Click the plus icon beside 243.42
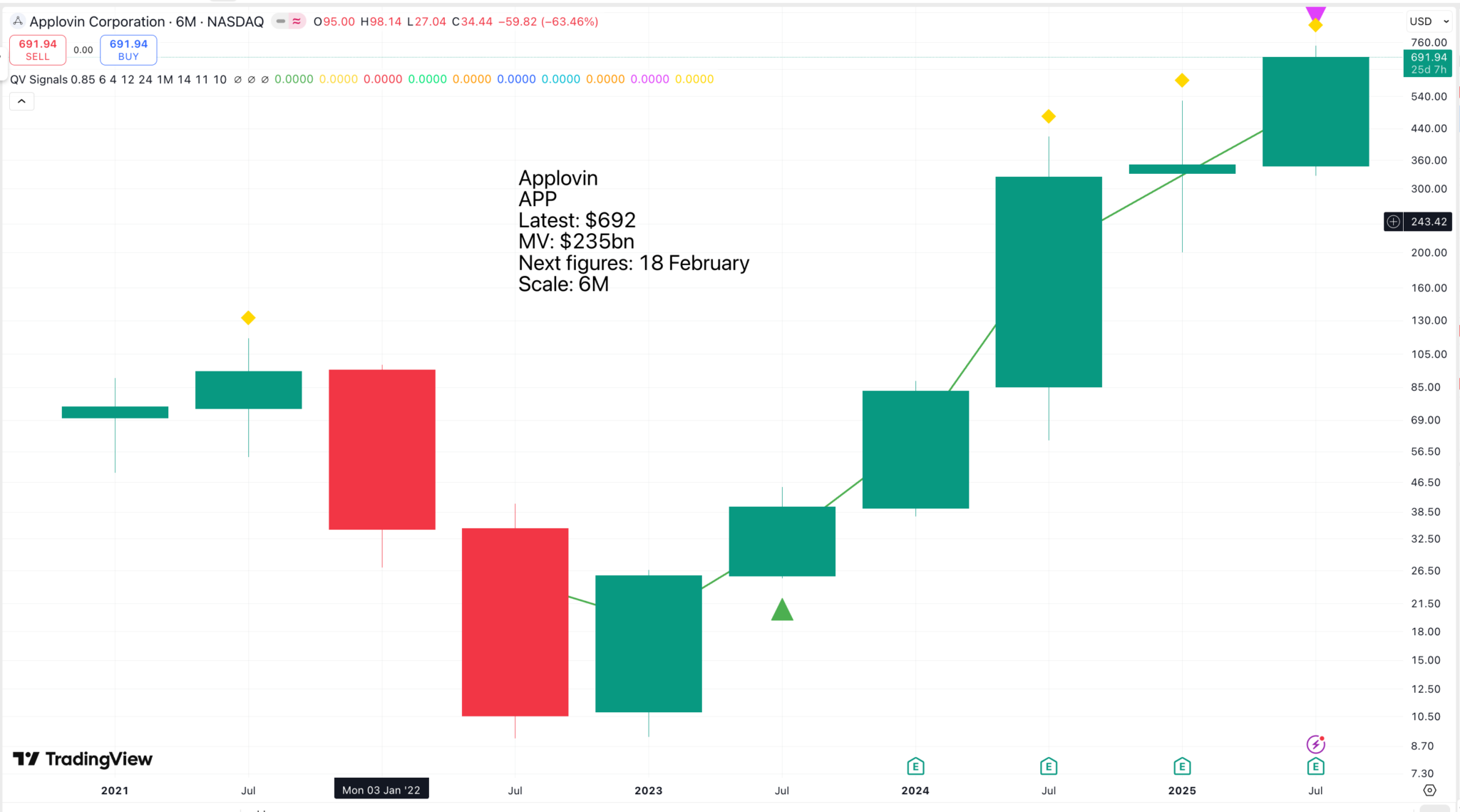Image resolution: width=1460 pixels, height=812 pixels. [x=1393, y=222]
